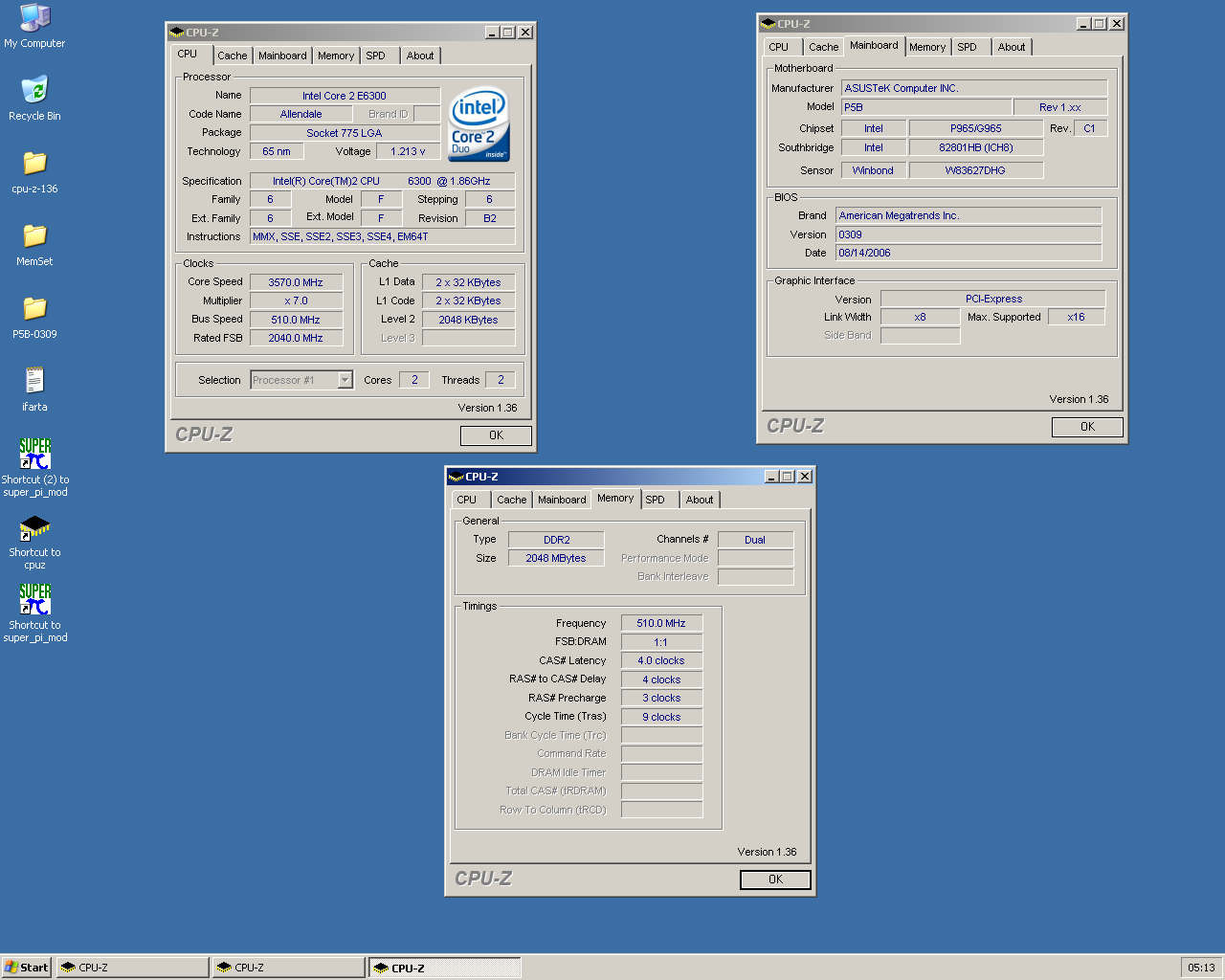Click OK in the Memory window
The height and width of the screenshot is (980, 1225).
point(775,880)
